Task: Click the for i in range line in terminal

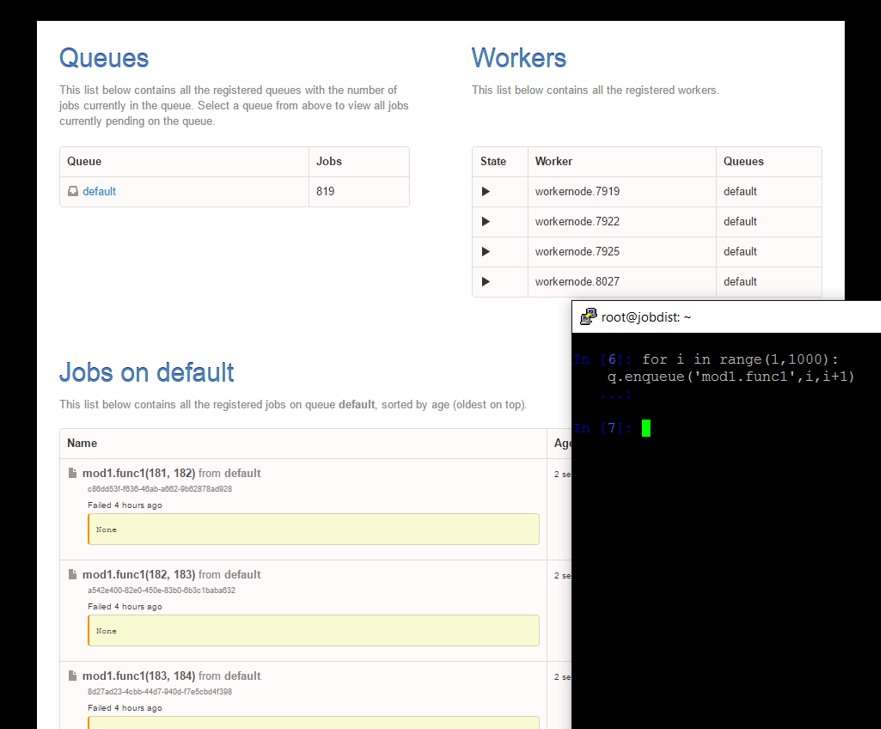Action: [740, 359]
